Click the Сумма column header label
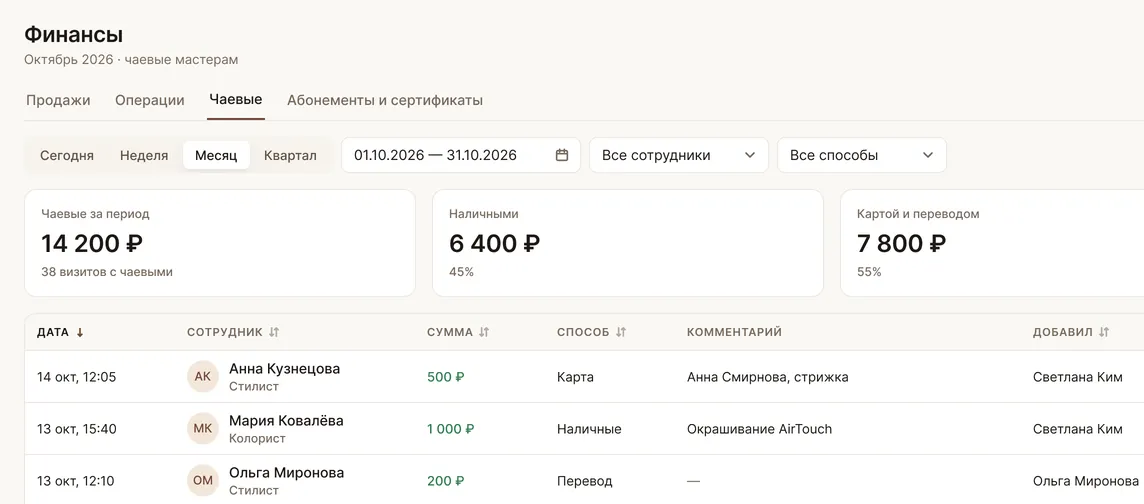The width and height of the screenshot is (1144, 504). tap(449, 332)
